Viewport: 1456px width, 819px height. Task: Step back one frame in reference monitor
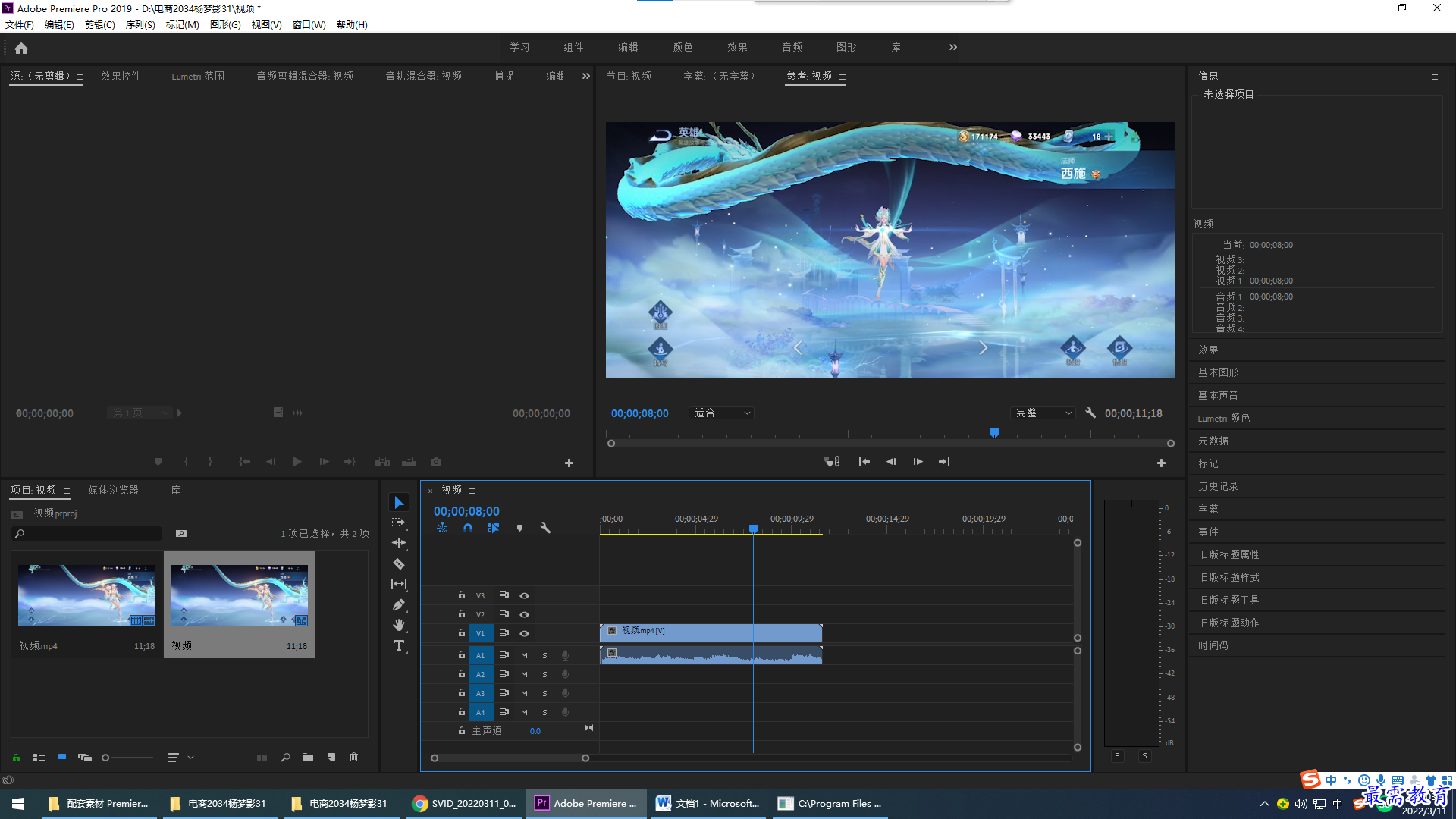pyautogui.click(x=891, y=462)
